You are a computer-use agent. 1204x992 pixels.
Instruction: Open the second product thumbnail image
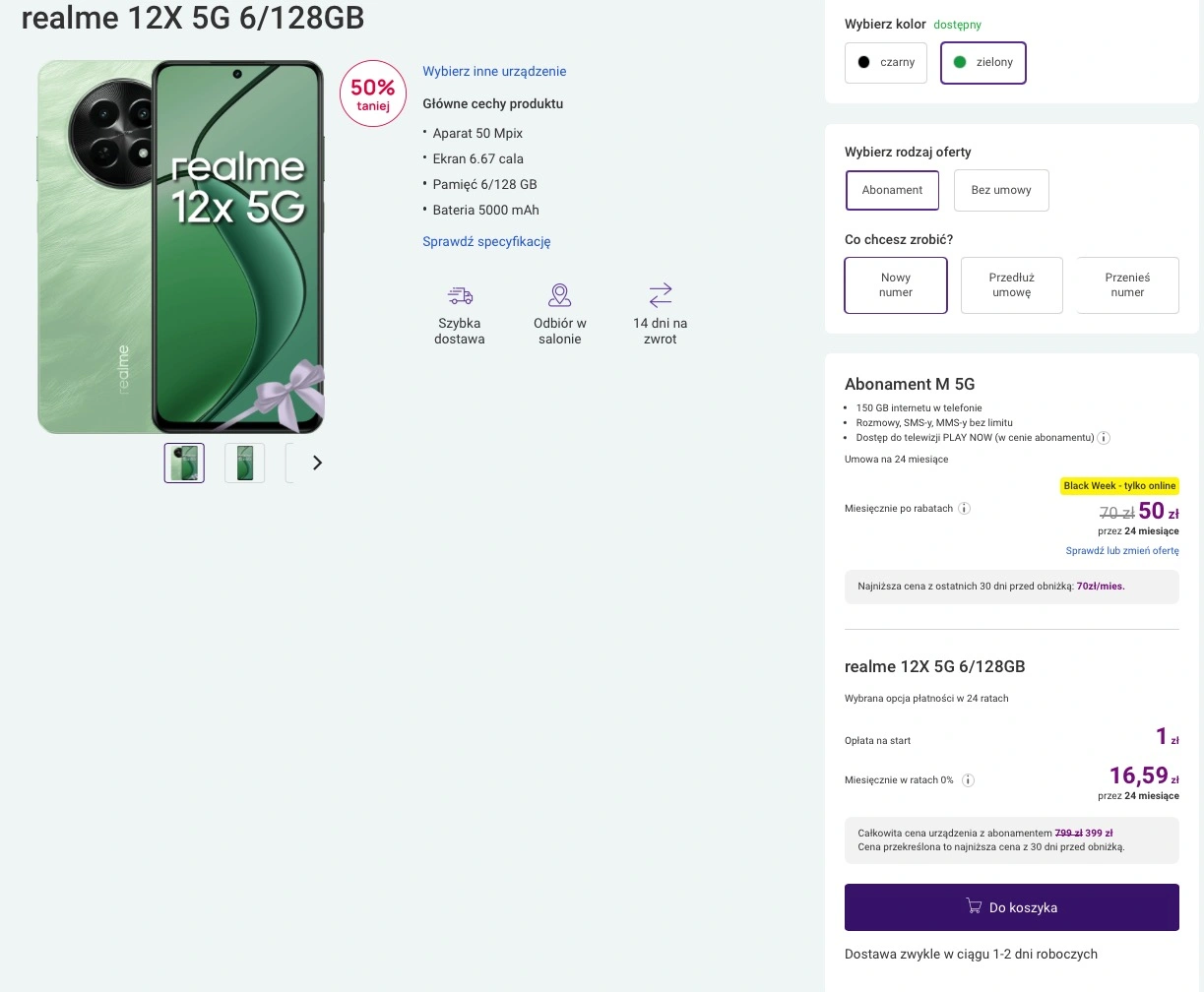tap(244, 463)
